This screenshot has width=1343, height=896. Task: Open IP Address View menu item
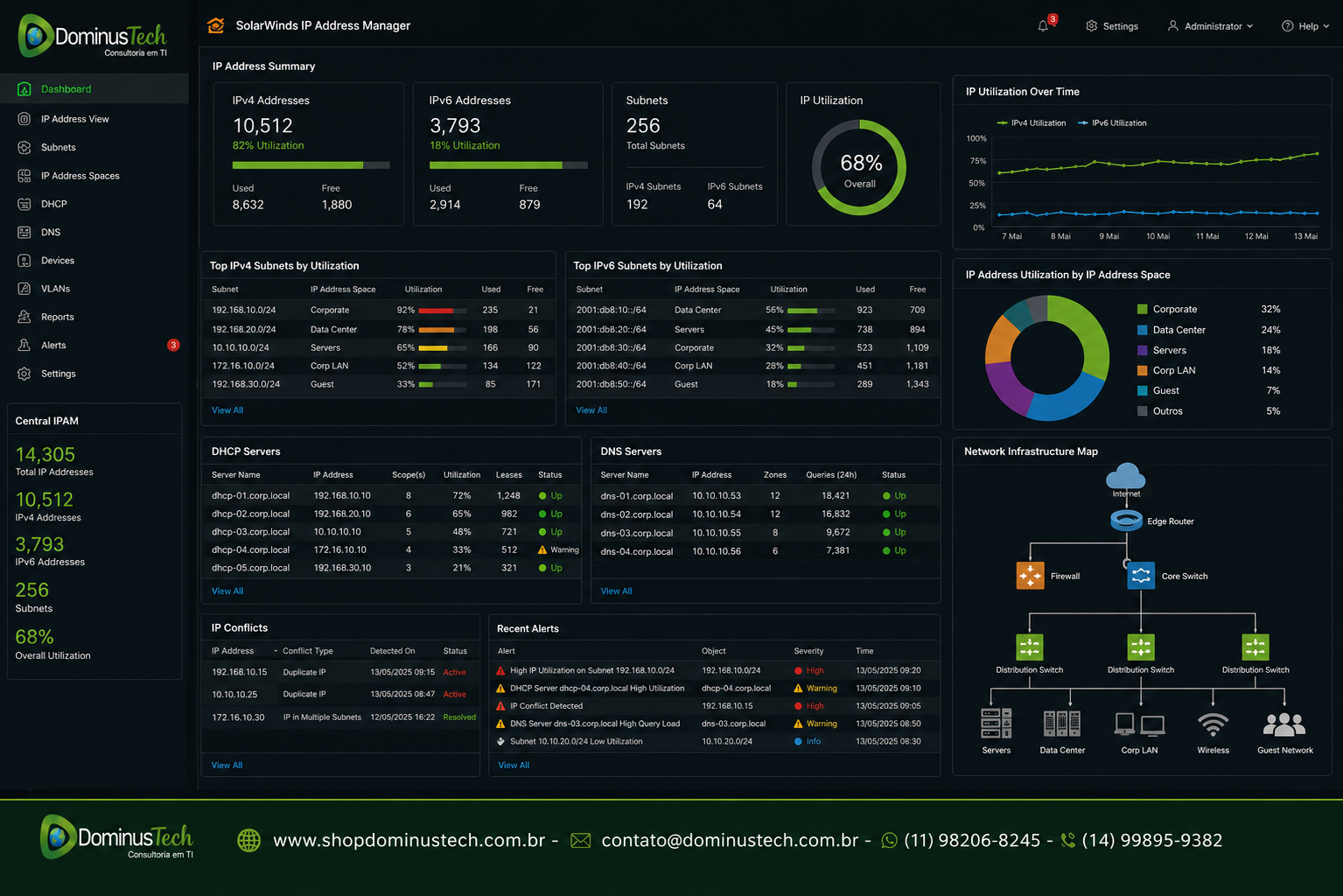point(94,119)
